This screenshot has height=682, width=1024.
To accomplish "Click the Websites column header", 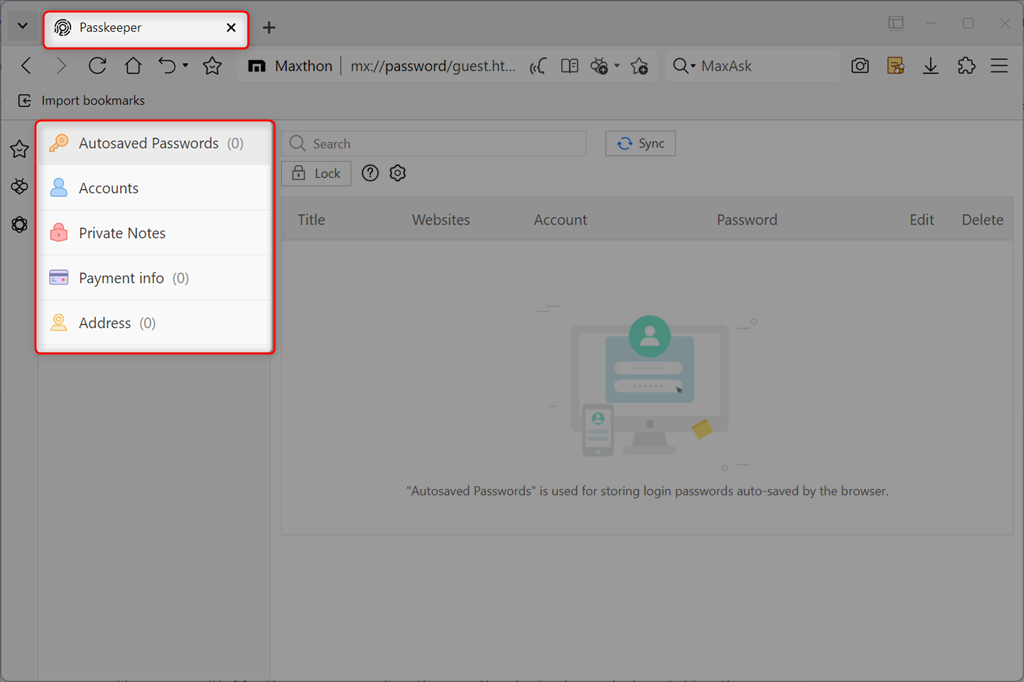I will 441,220.
